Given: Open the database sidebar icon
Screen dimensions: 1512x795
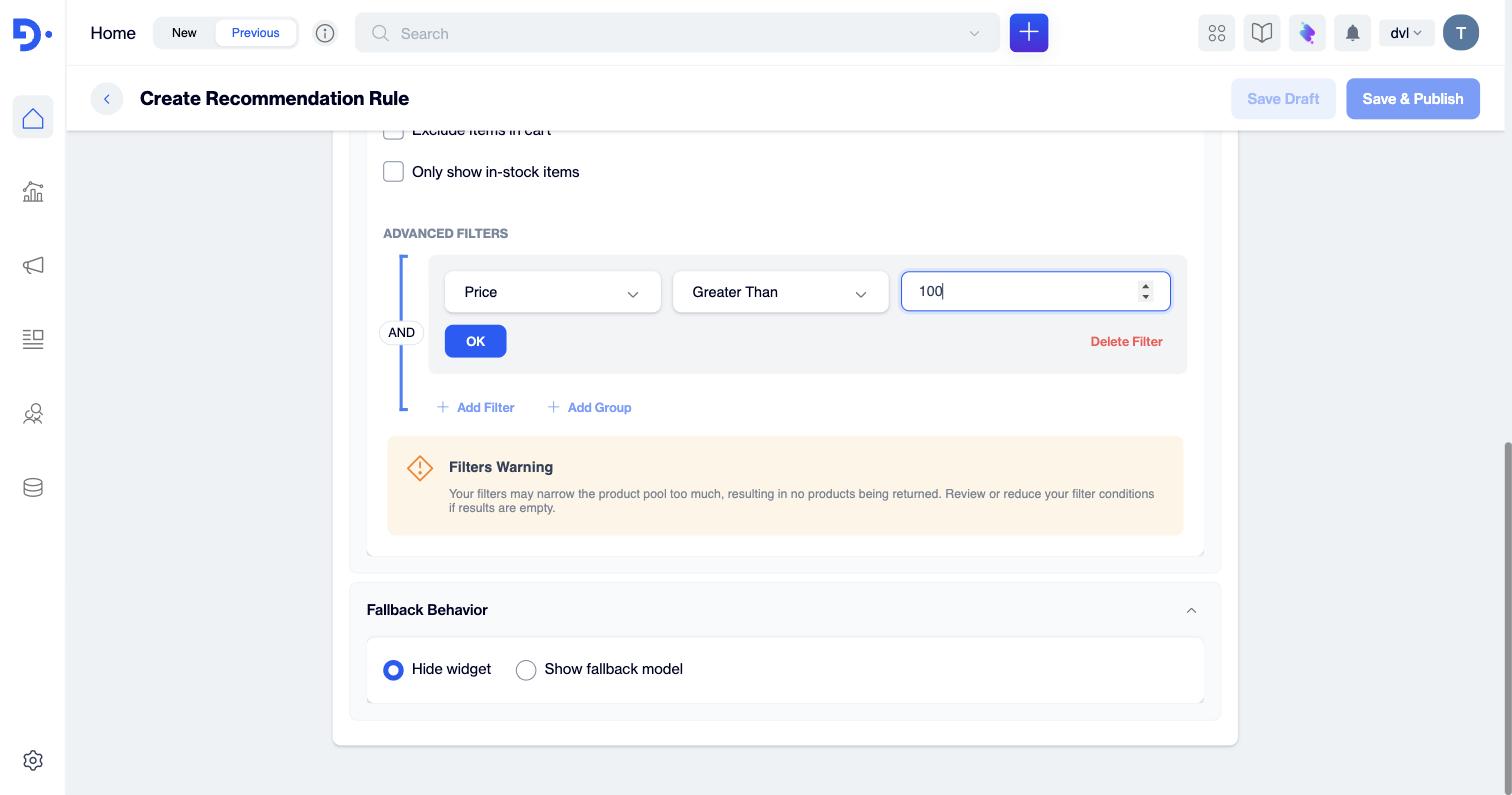Looking at the screenshot, I should (x=33, y=488).
